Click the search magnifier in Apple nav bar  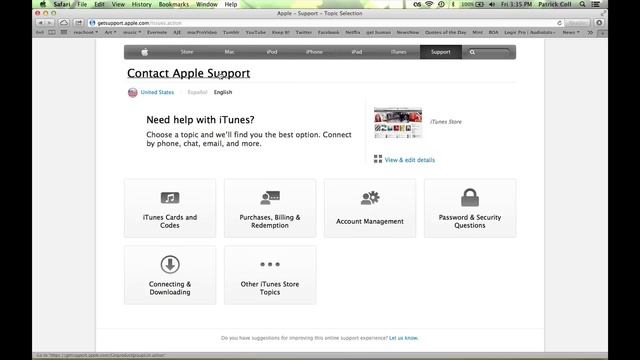(472, 52)
